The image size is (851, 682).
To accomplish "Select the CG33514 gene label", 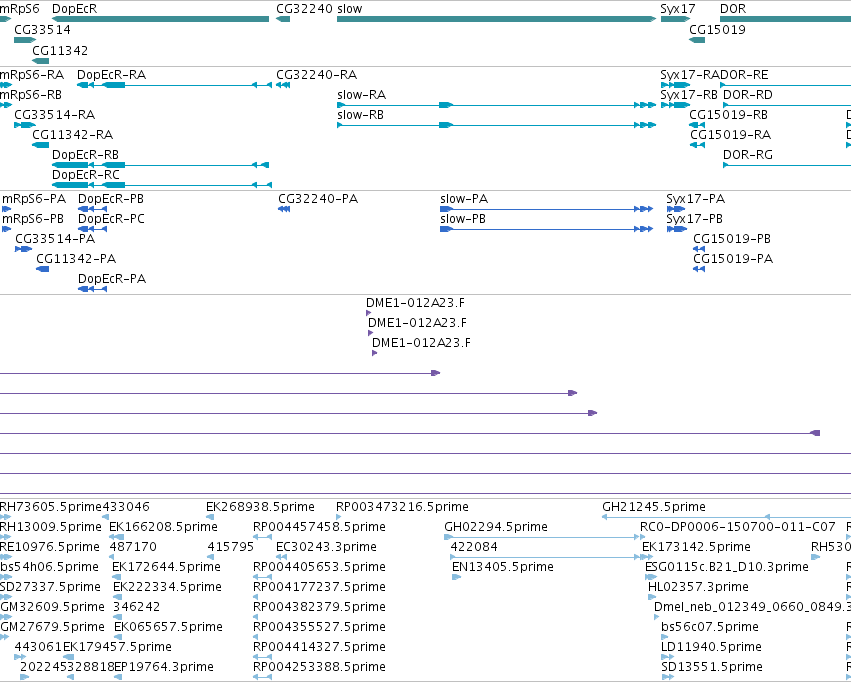I will pos(42,29).
